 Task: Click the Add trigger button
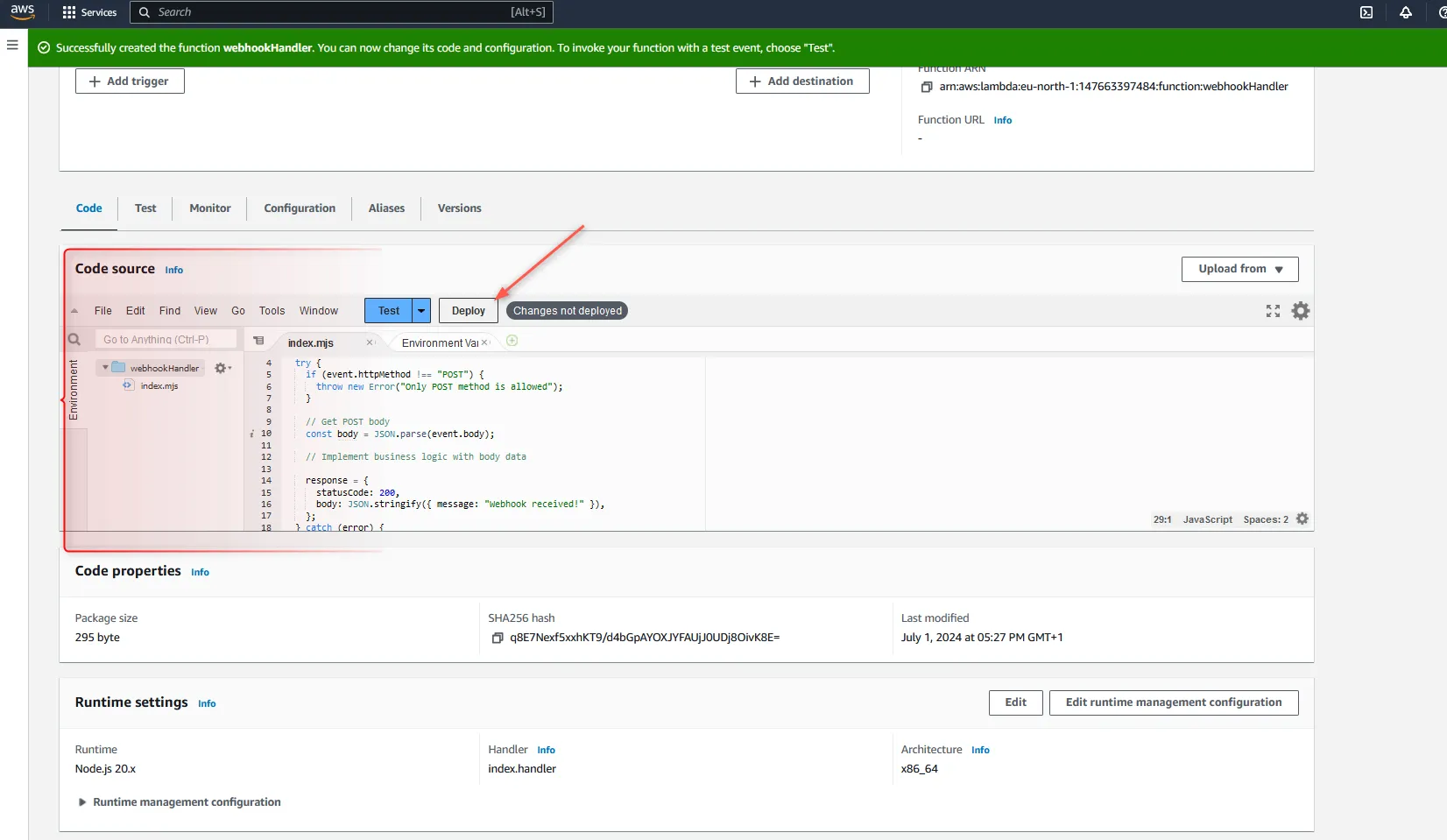click(130, 81)
